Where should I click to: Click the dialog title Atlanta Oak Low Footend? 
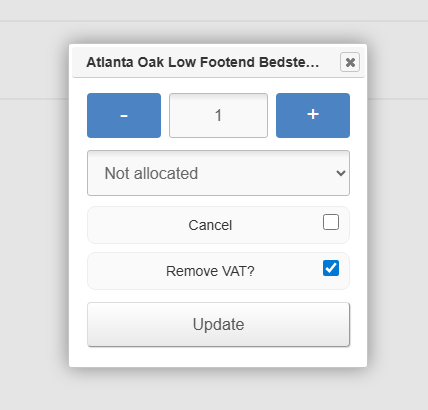pos(202,62)
